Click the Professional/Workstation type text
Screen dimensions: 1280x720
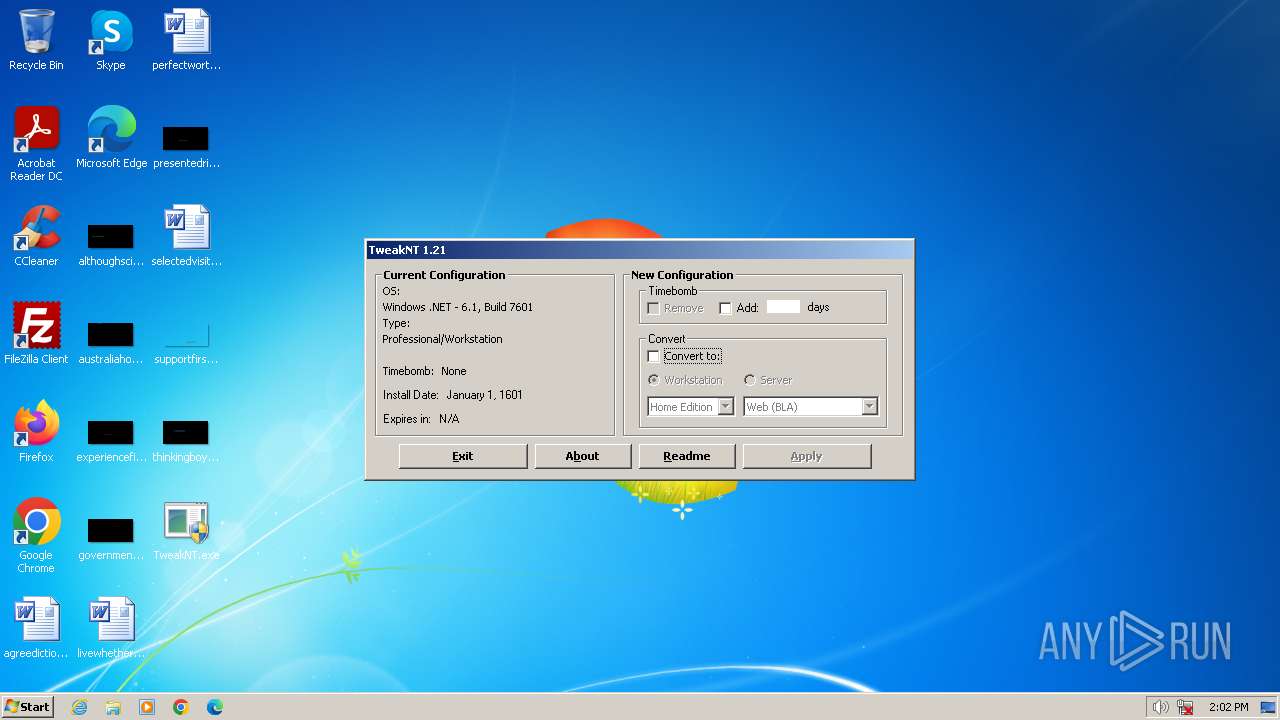[442, 339]
